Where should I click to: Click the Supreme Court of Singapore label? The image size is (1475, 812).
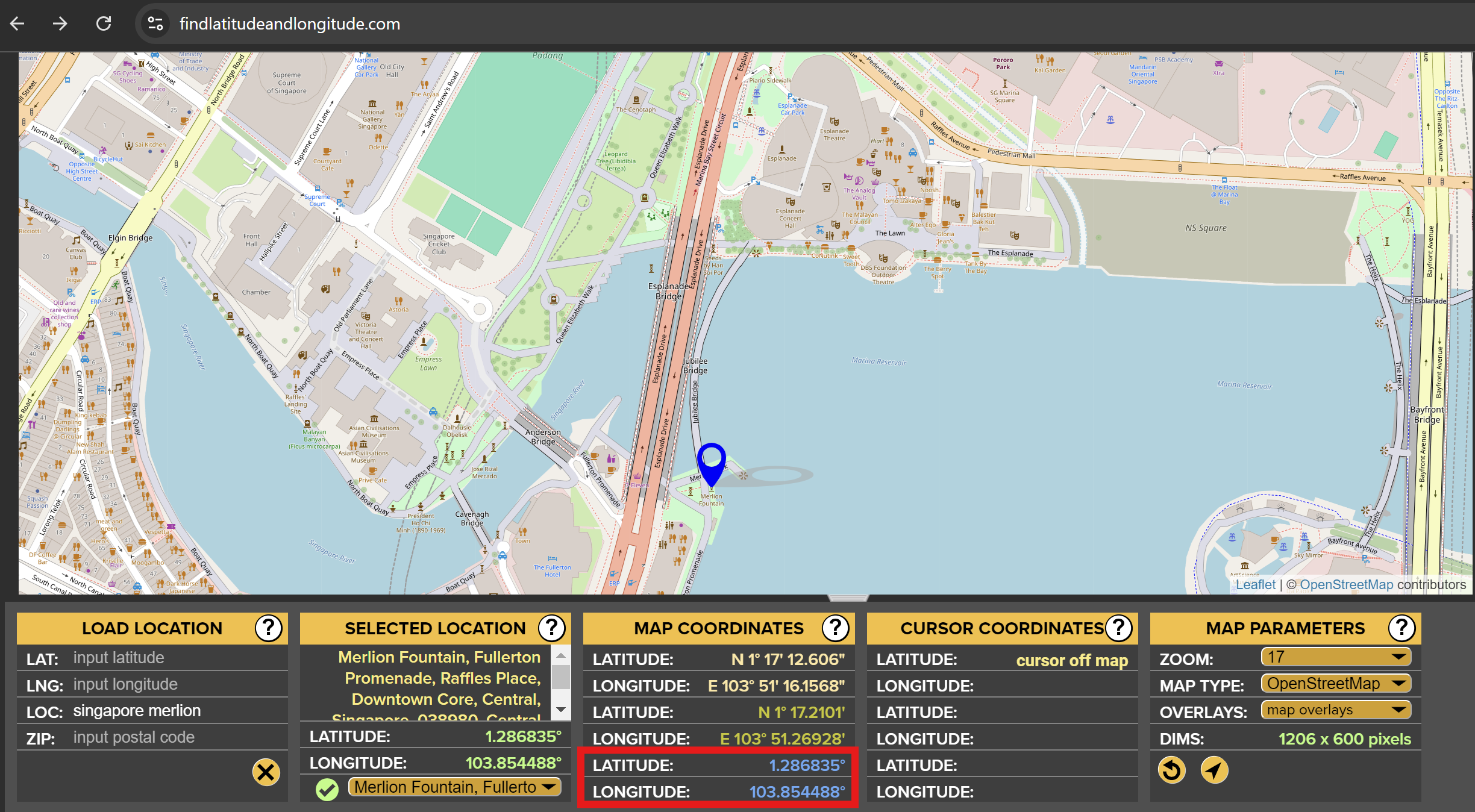(287, 83)
